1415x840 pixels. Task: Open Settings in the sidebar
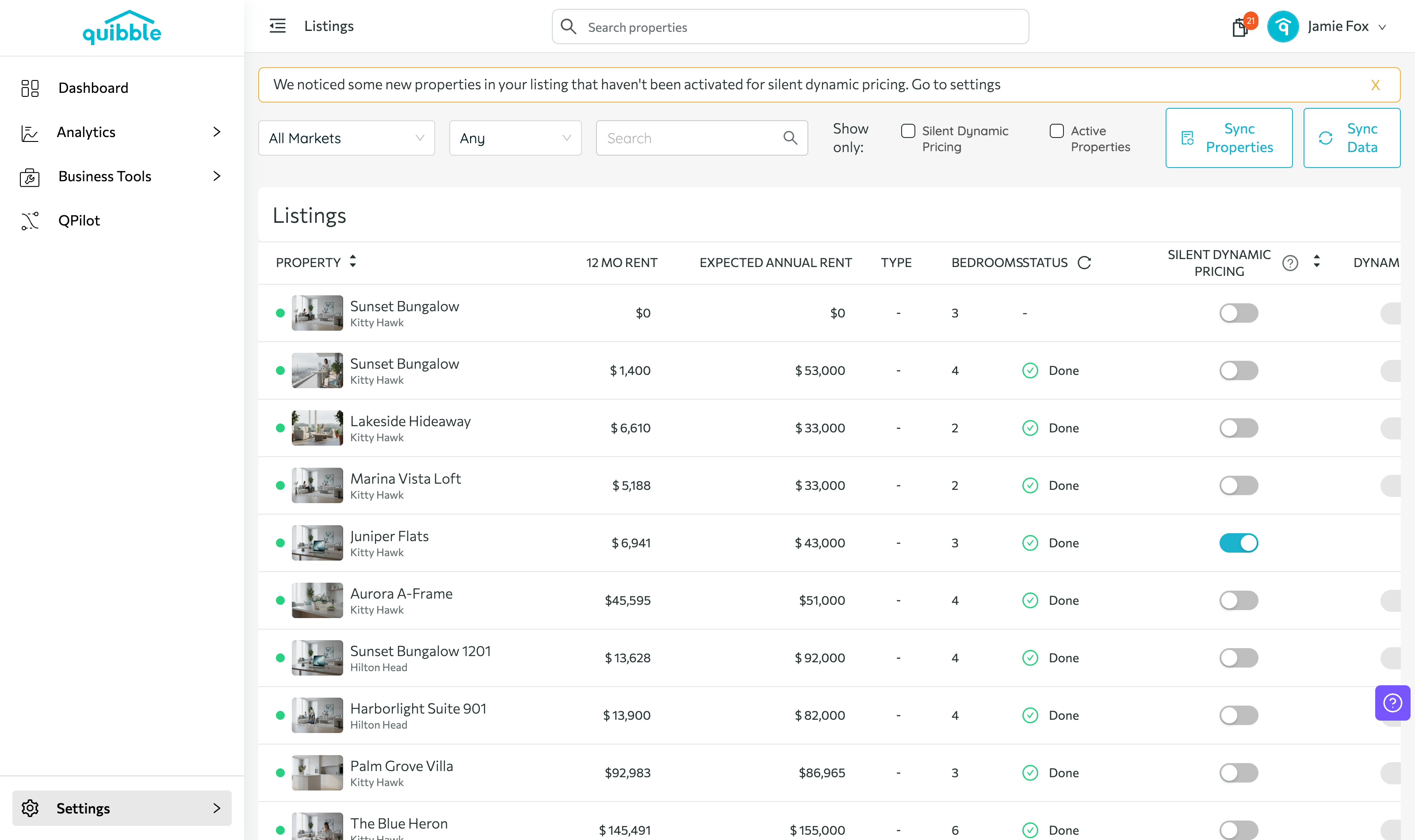pyautogui.click(x=122, y=808)
